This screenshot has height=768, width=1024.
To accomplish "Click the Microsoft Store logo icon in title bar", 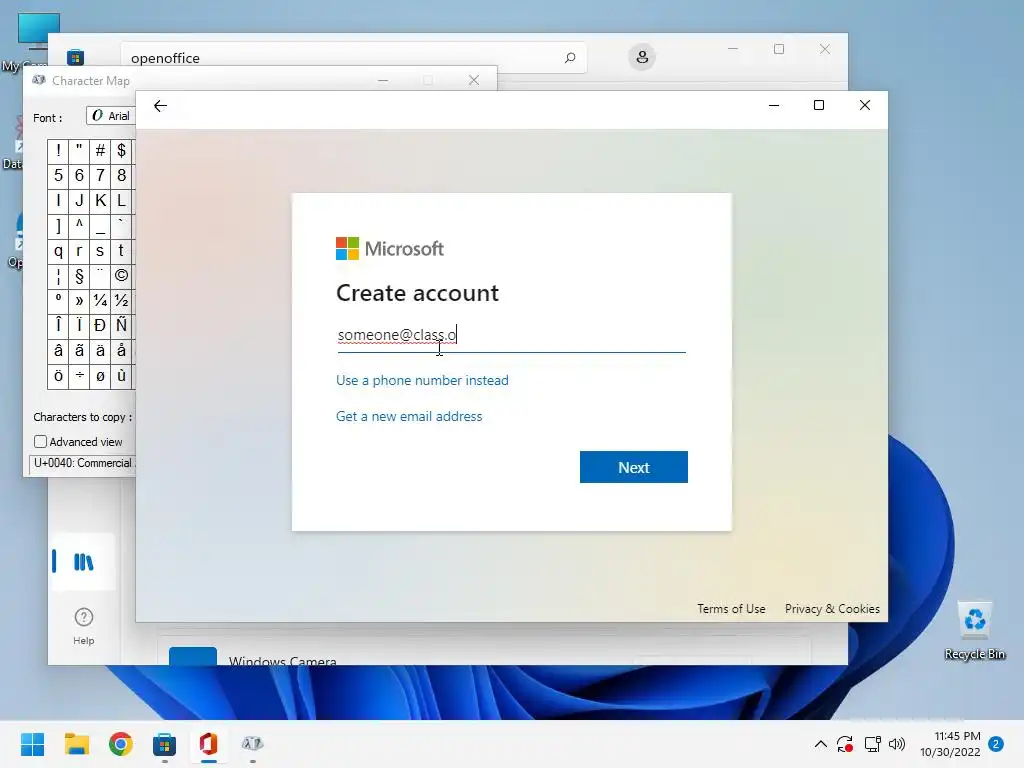I will point(75,57).
